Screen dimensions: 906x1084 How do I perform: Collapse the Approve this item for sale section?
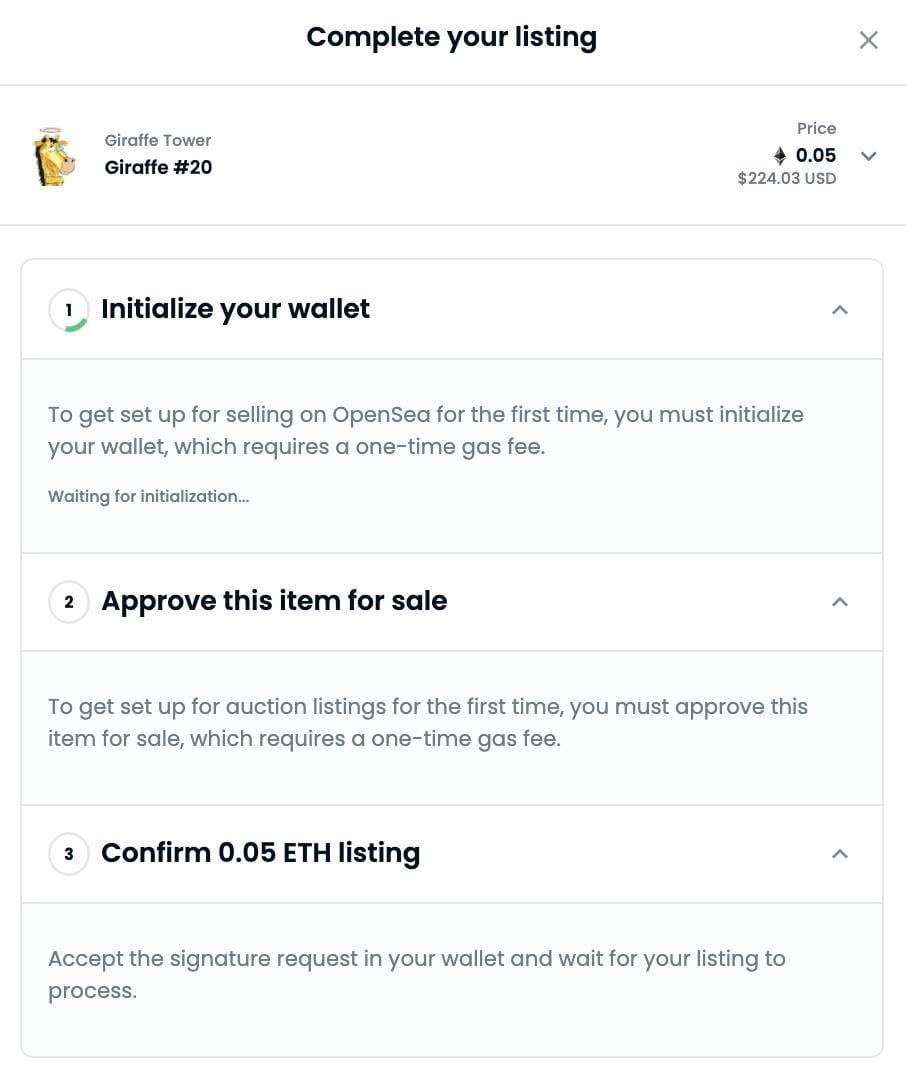coord(840,602)
